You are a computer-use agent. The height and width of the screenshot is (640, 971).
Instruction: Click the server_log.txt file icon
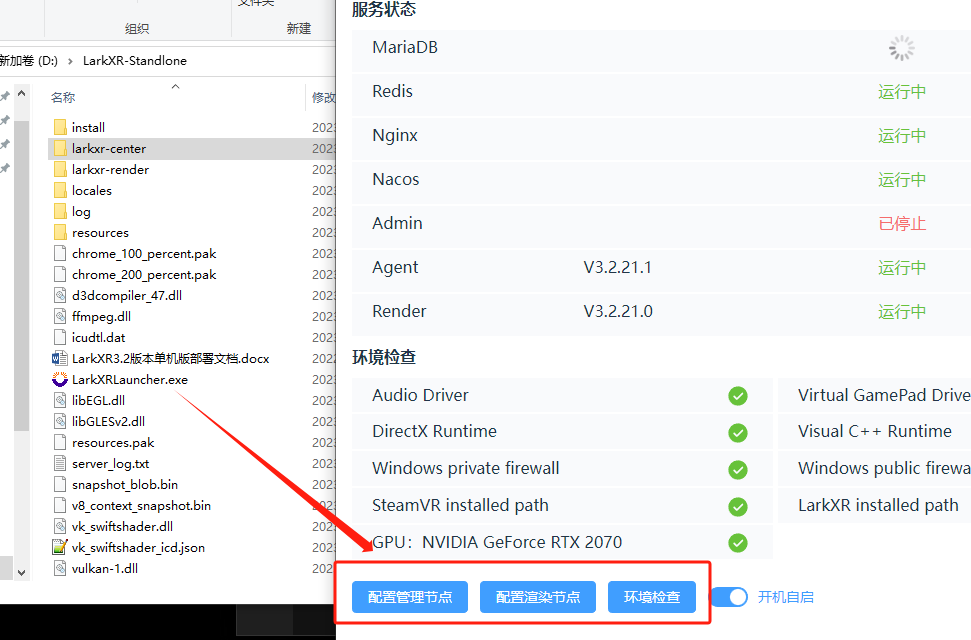click(x=60, y=463)
